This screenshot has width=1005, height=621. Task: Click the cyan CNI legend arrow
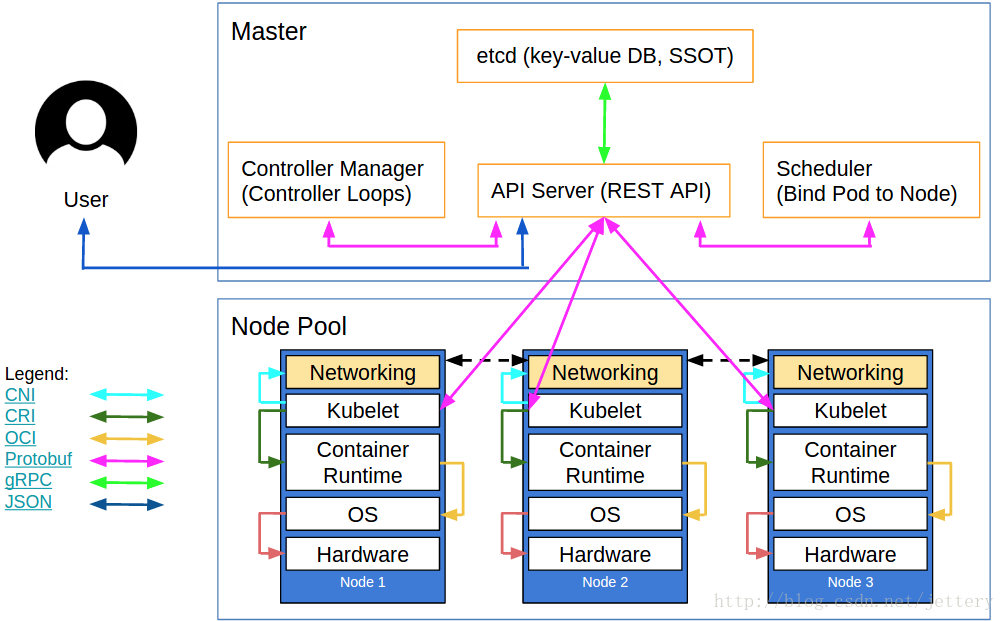pyautogui.click(x=126, y=395)
